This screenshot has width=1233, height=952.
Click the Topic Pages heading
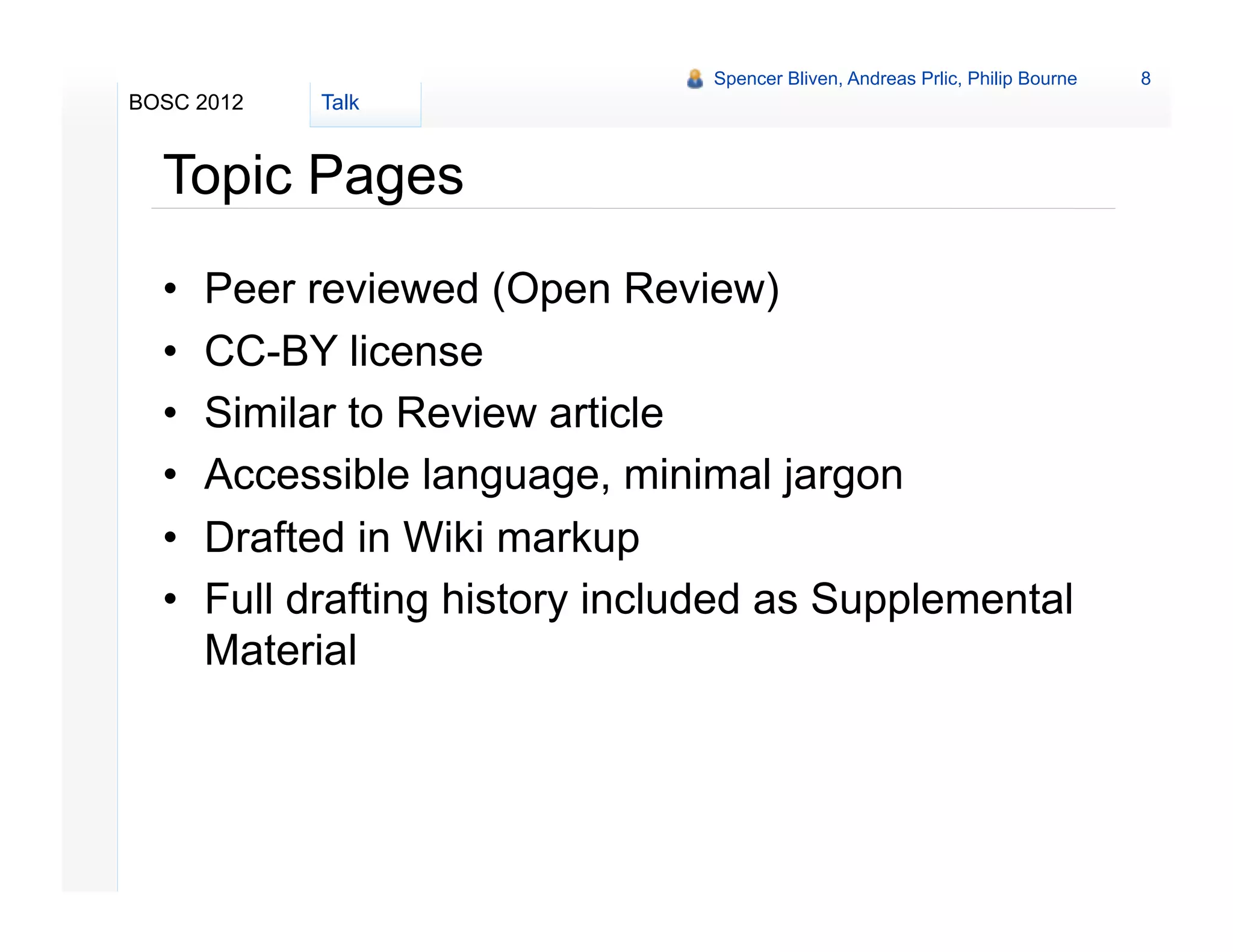pyautogui.click(x=313, y=176)
